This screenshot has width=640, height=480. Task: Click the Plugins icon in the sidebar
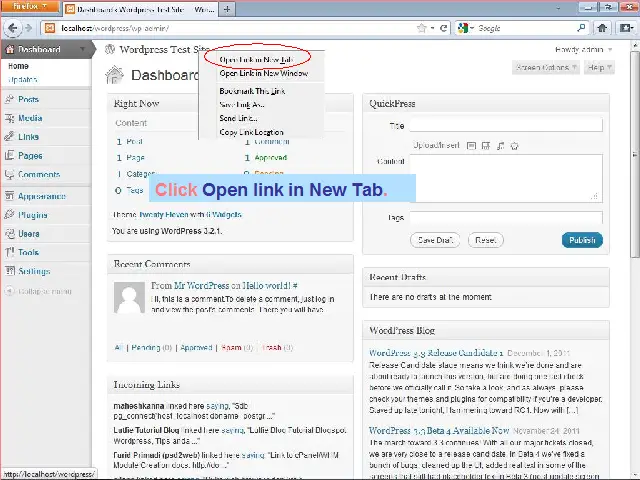[x=9, y=215]
